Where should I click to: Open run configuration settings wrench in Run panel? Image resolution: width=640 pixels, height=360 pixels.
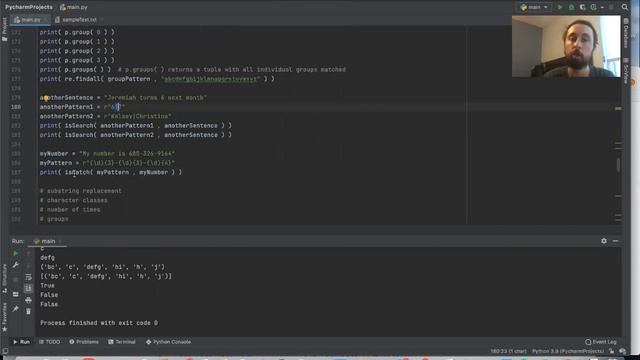(16, 265)
